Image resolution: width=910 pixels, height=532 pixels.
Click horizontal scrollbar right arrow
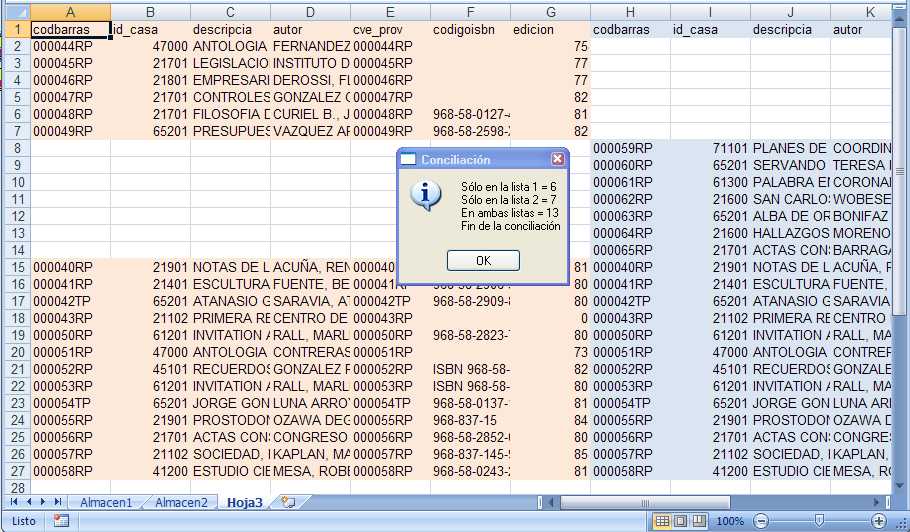pos(877,502)
